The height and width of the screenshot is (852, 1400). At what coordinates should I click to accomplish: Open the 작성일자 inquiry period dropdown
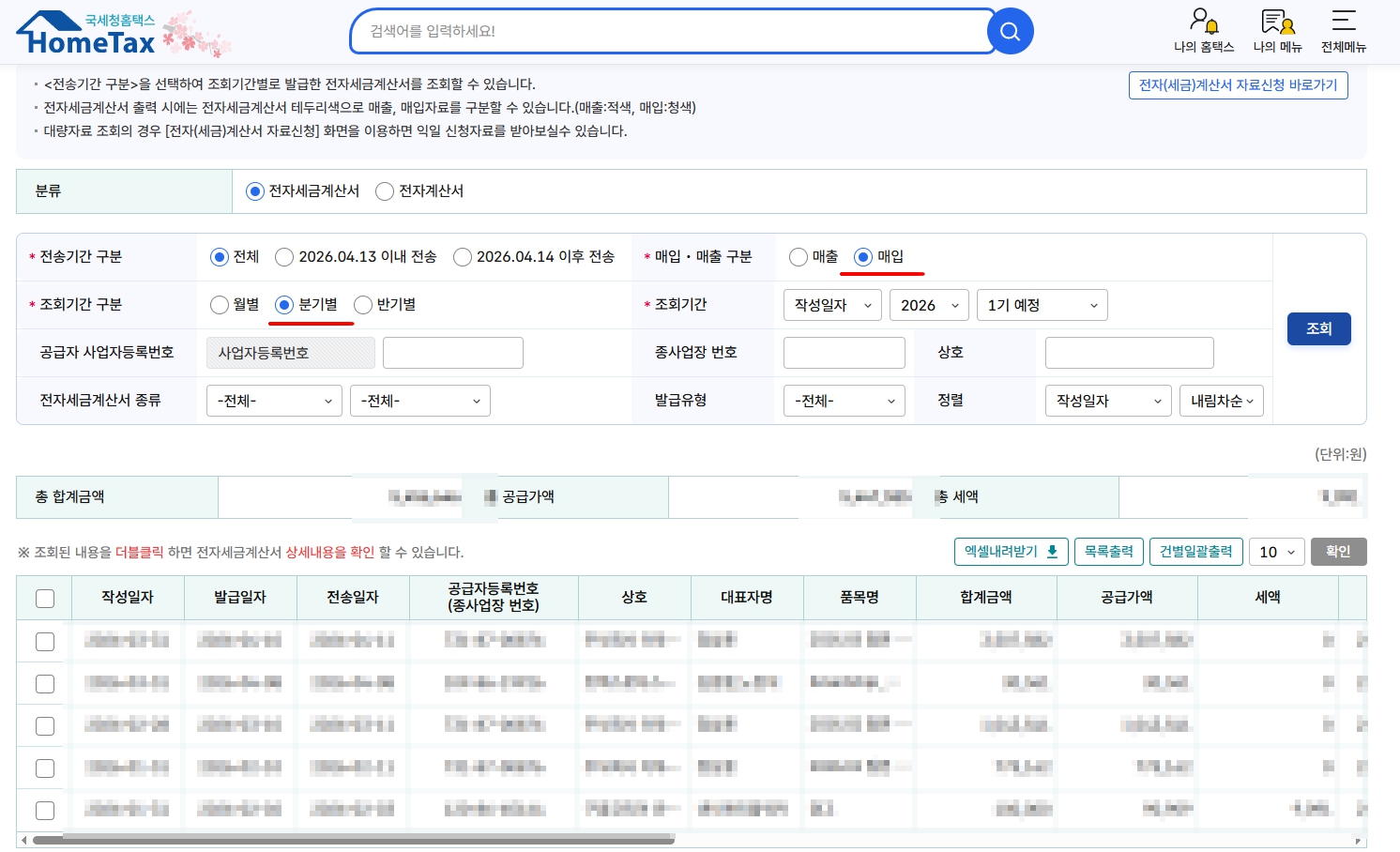point(832,305)
